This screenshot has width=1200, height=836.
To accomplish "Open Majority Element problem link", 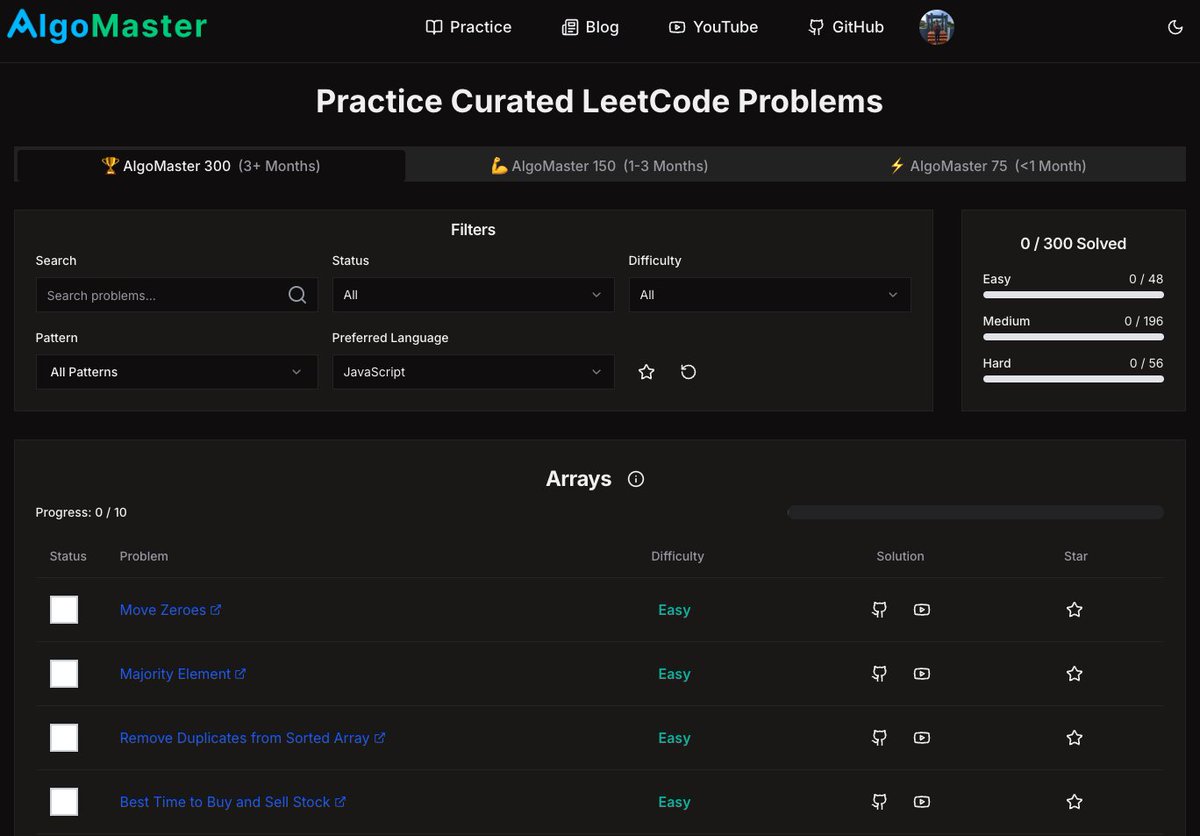I will [183, 674].
